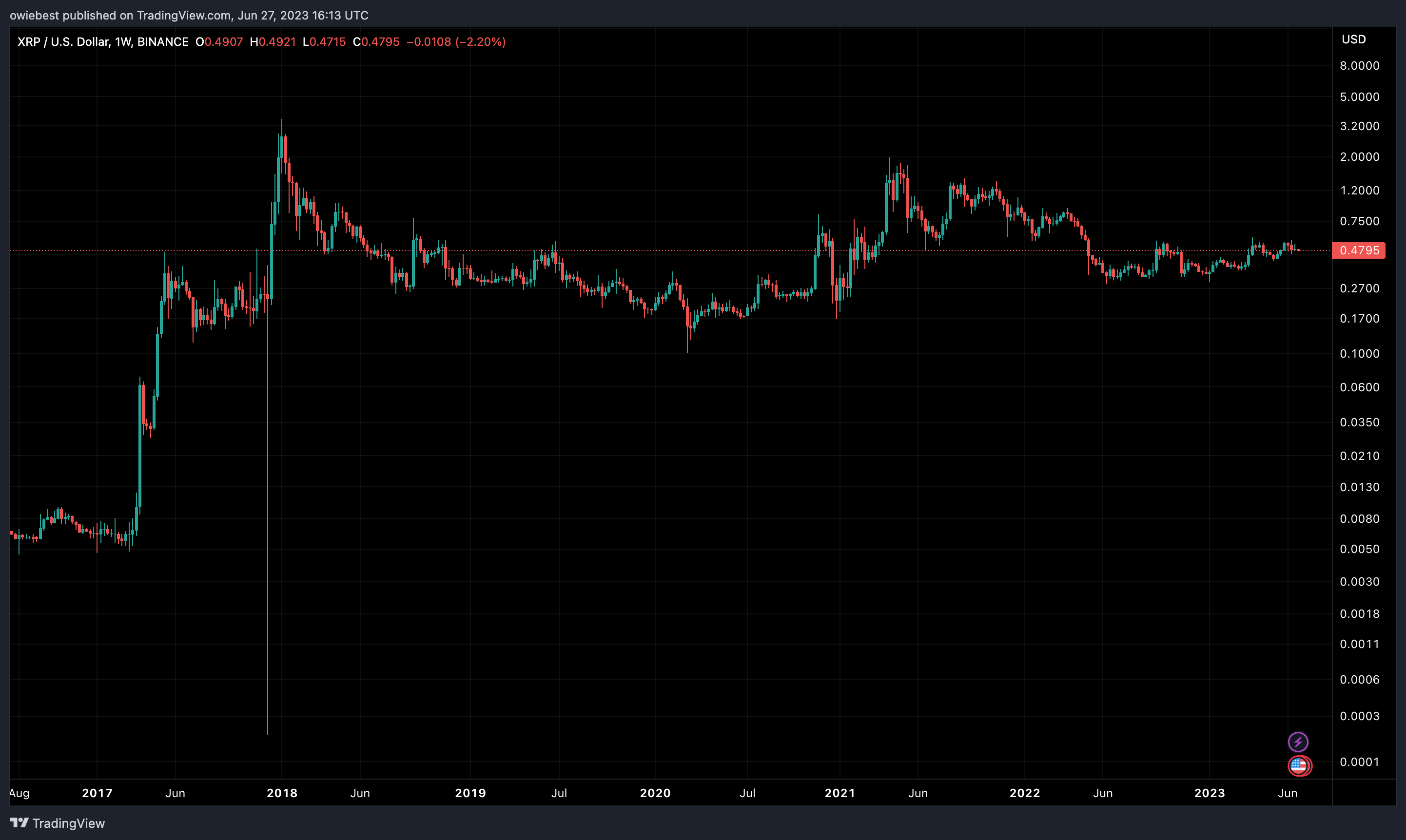
Task: Click the Jul label after 2020
Action: 747,793
